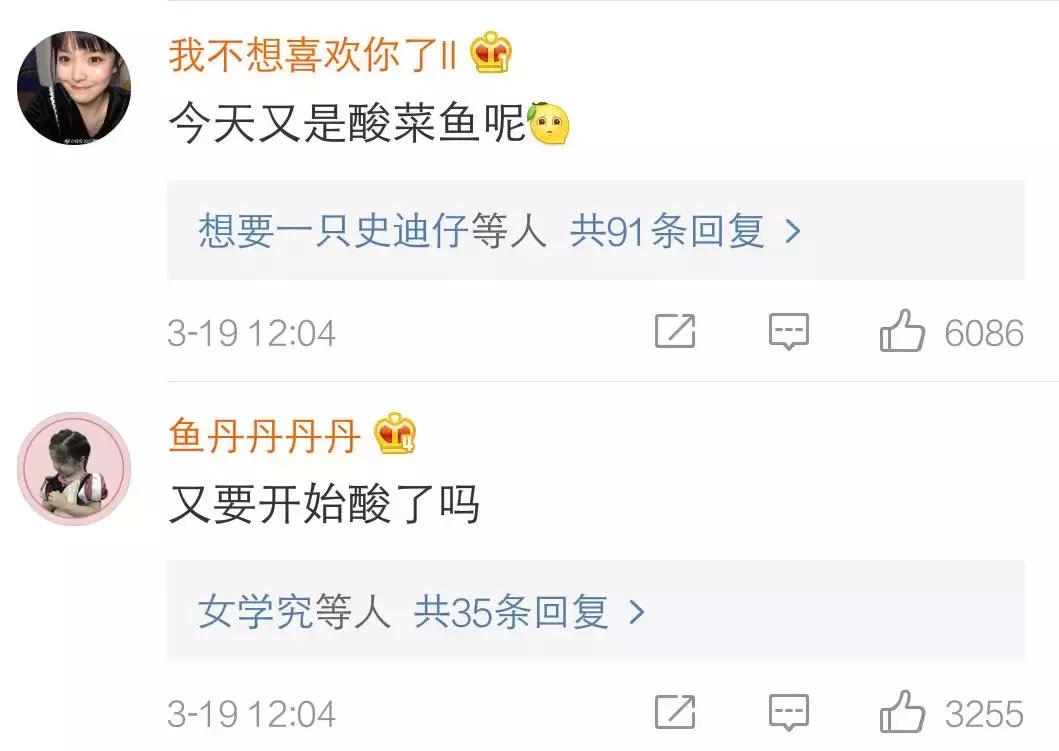
Task: Click crown badge beside 我不想喜欢你了II
Action: (491, 53)
